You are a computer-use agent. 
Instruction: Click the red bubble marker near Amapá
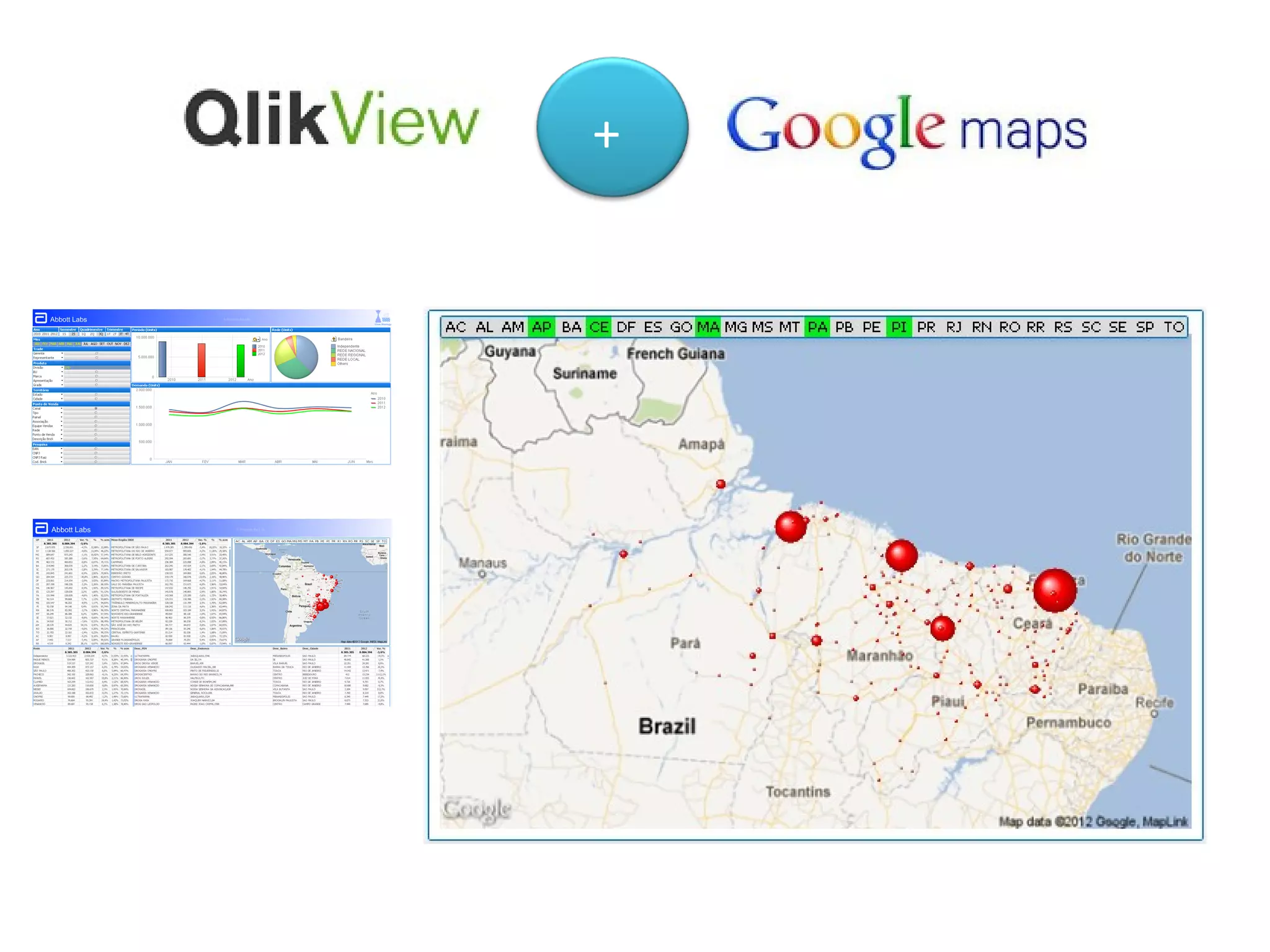pyautogui.click(x=721, y=484)
